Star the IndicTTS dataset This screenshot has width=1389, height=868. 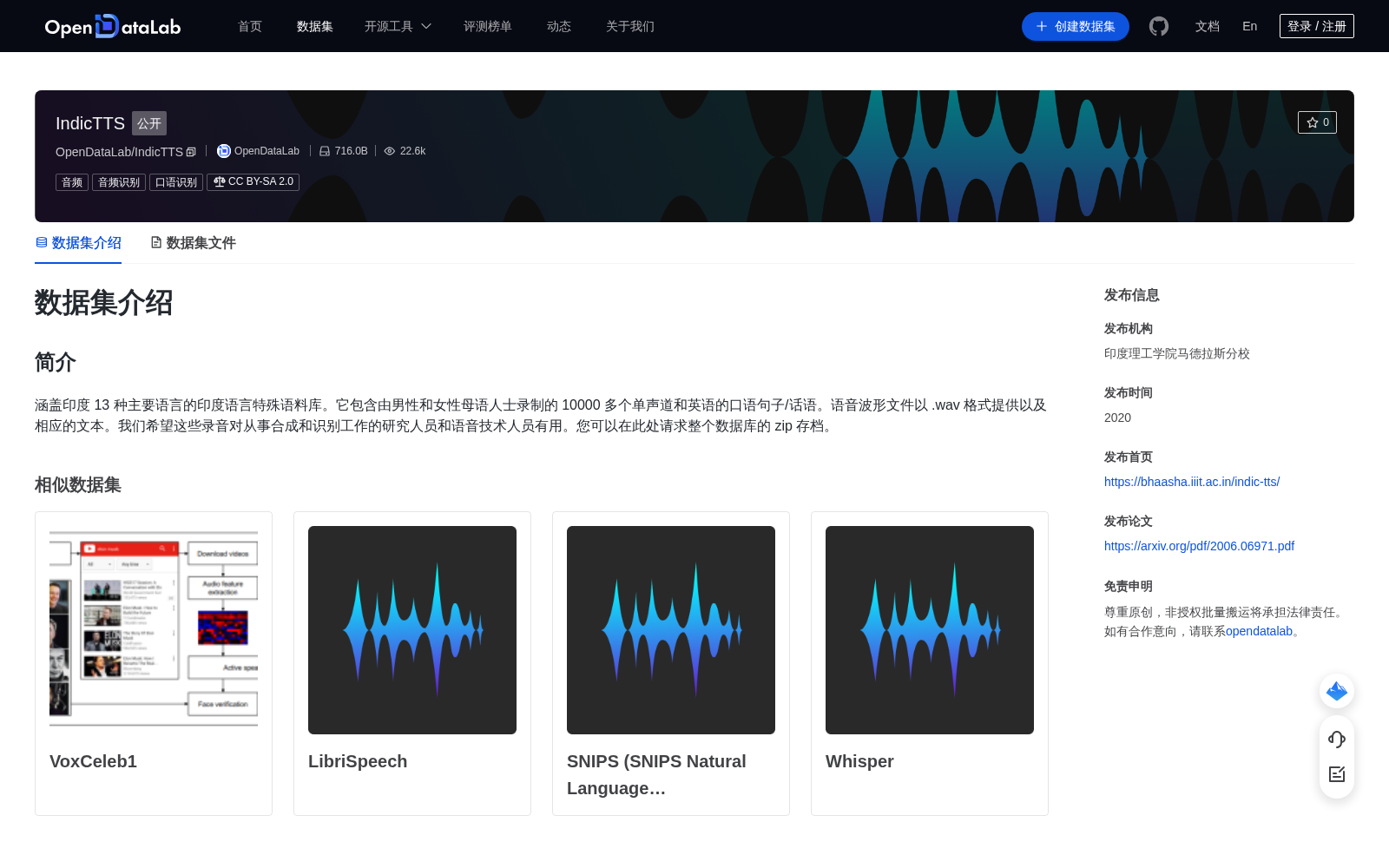tap(1317, 122)
